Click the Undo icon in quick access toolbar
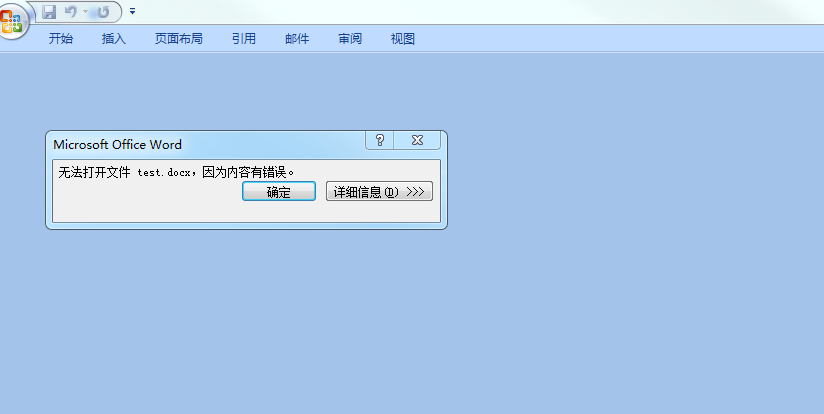This screenshot has width=824, height=414. (x=70, y=12)
